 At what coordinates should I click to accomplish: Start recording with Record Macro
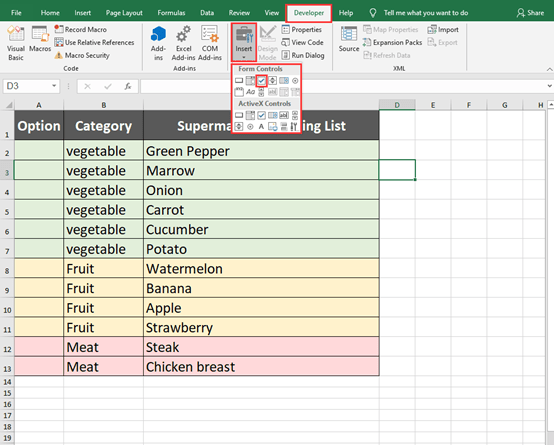(81, 29)
